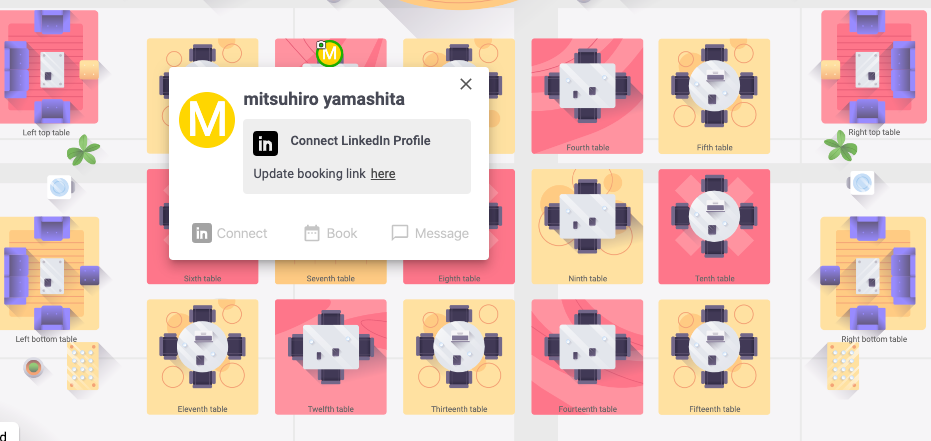931x441 pixels.
Task: Join the Fifteenth table
Action: click(714, 357)
